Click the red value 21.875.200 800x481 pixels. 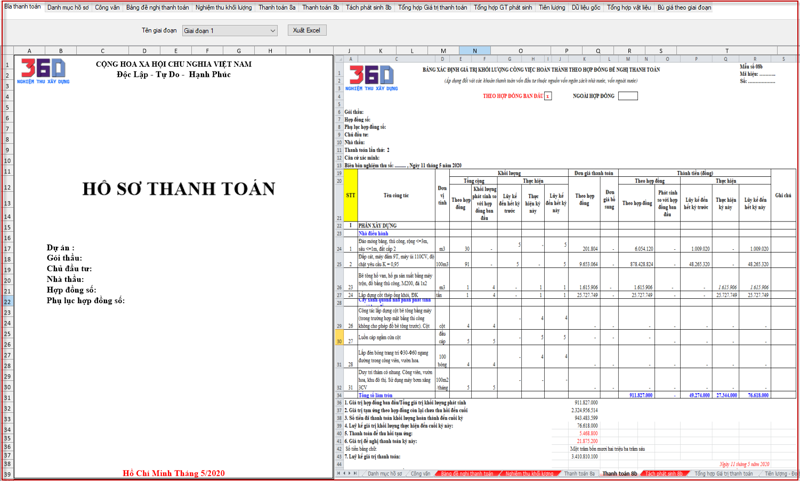587,441
